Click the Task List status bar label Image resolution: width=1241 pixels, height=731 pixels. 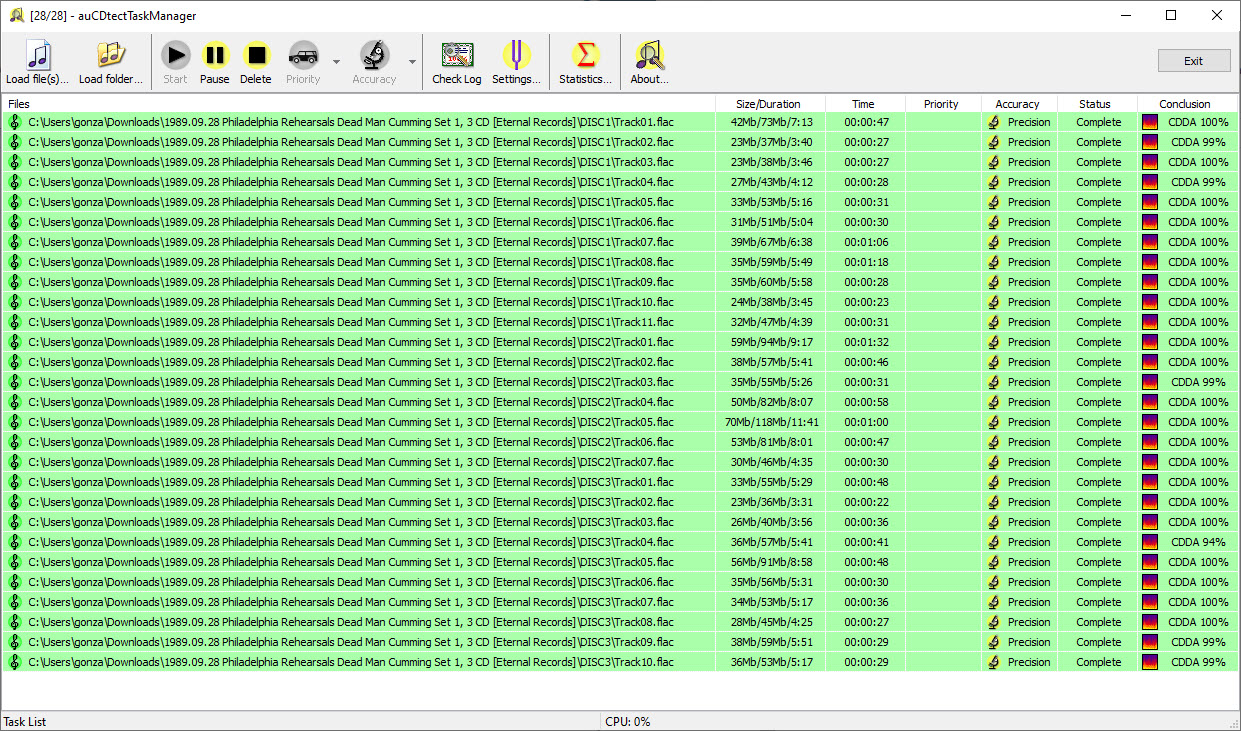pos(25,722)
